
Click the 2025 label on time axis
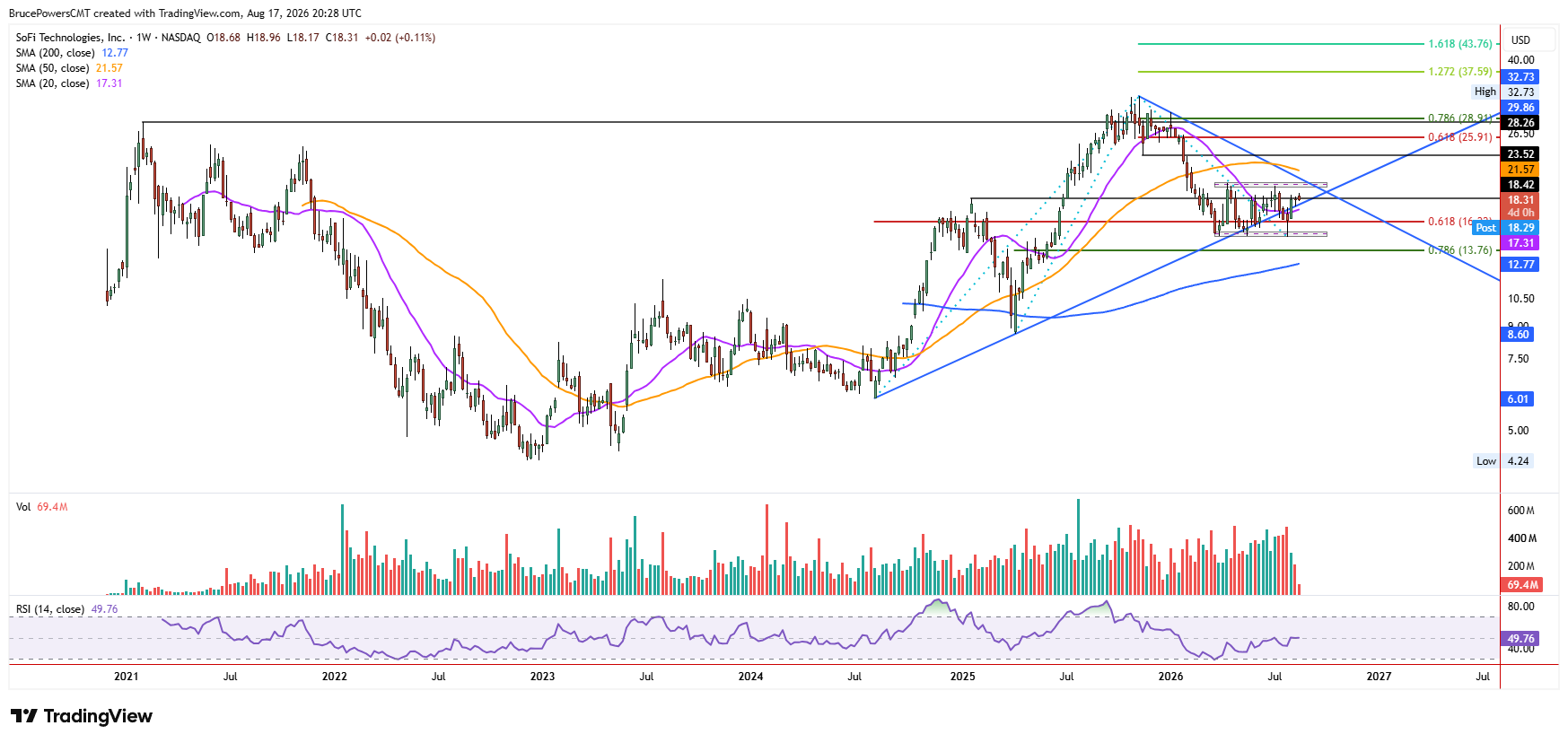pyautogui.click(x=962, y=677)
